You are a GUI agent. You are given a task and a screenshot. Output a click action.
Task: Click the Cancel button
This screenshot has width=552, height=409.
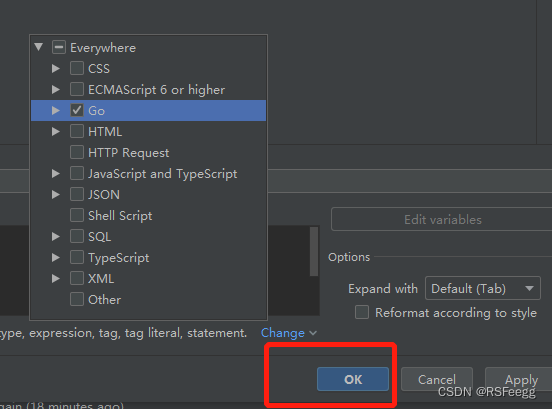click(437, 379)
